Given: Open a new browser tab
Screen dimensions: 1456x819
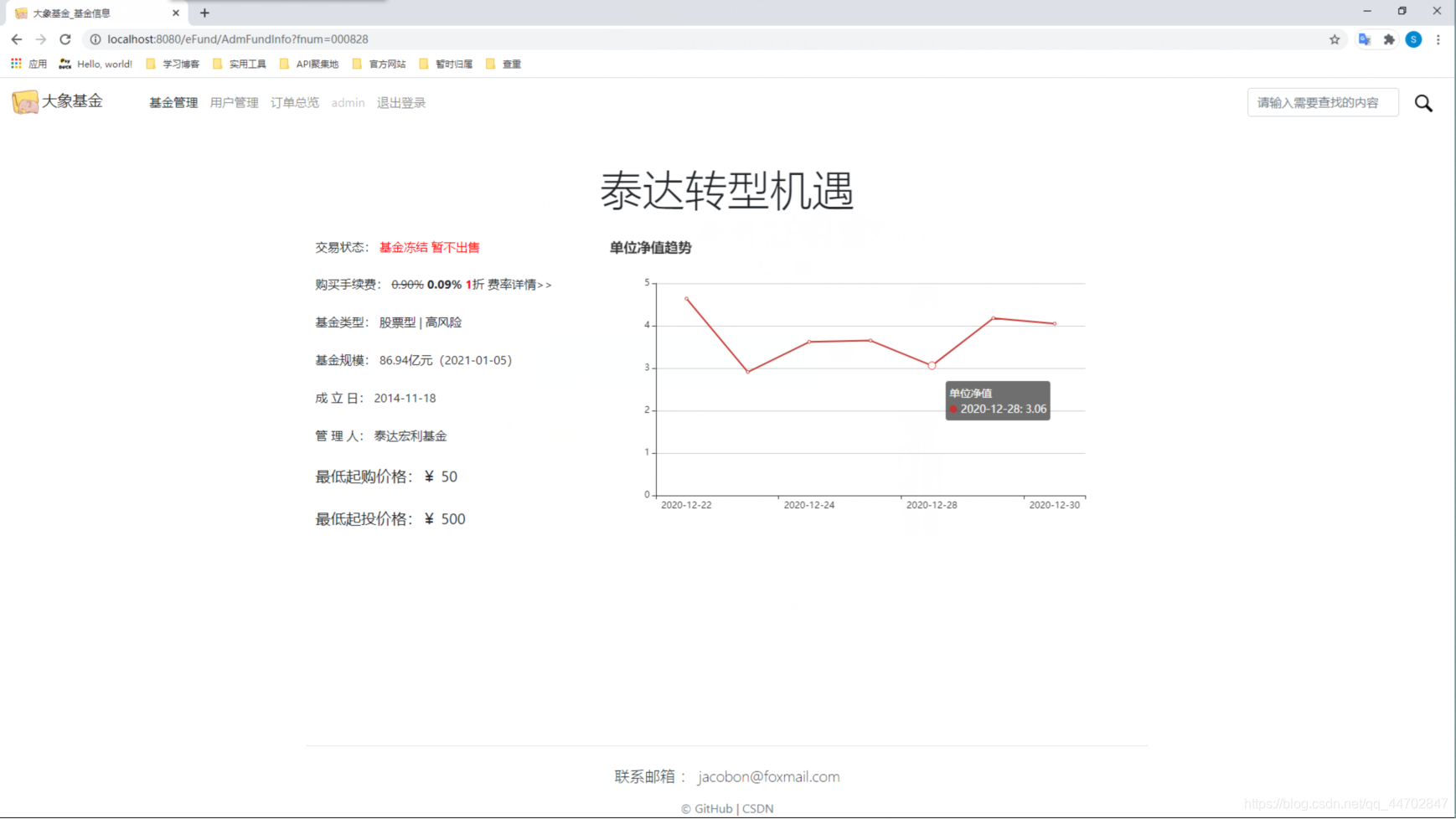Looking at the screenshot, I should (x=204, y=13).
